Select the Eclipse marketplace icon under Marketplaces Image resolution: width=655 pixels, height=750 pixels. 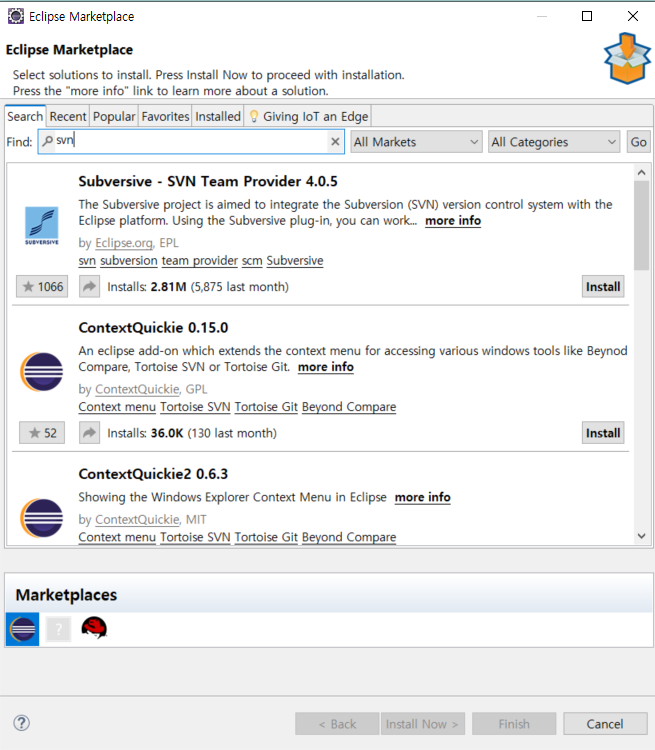click(22, 629)
